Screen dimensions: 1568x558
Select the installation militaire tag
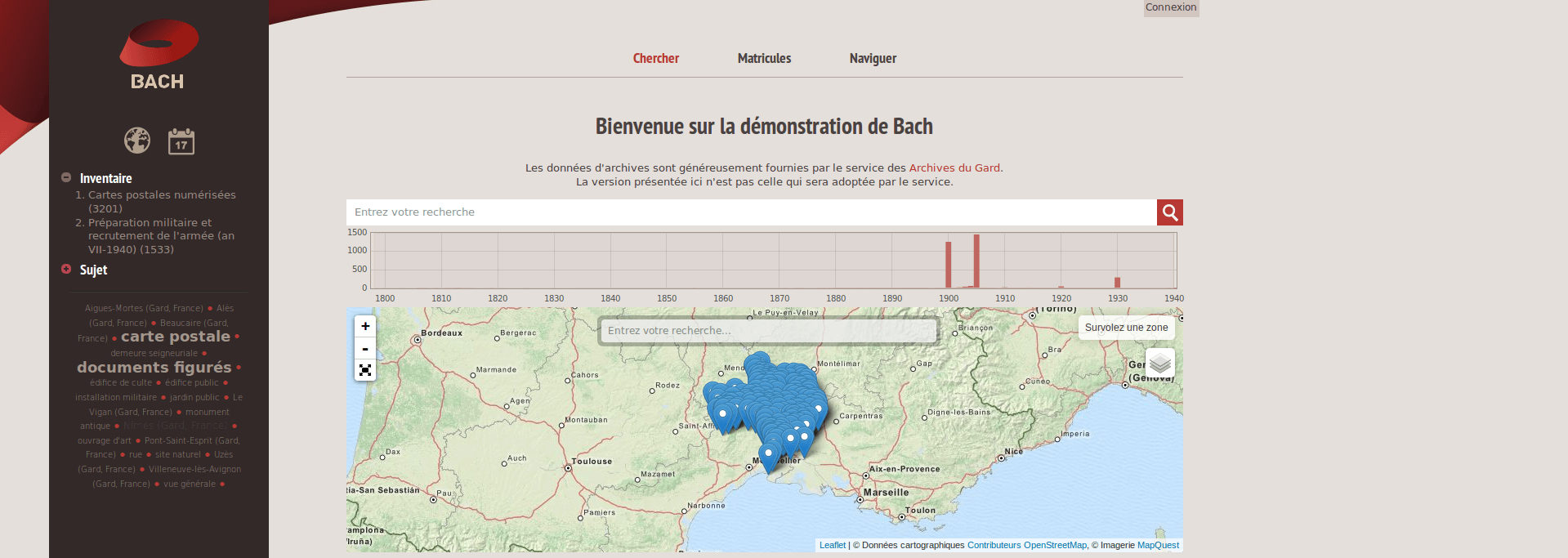116,398
